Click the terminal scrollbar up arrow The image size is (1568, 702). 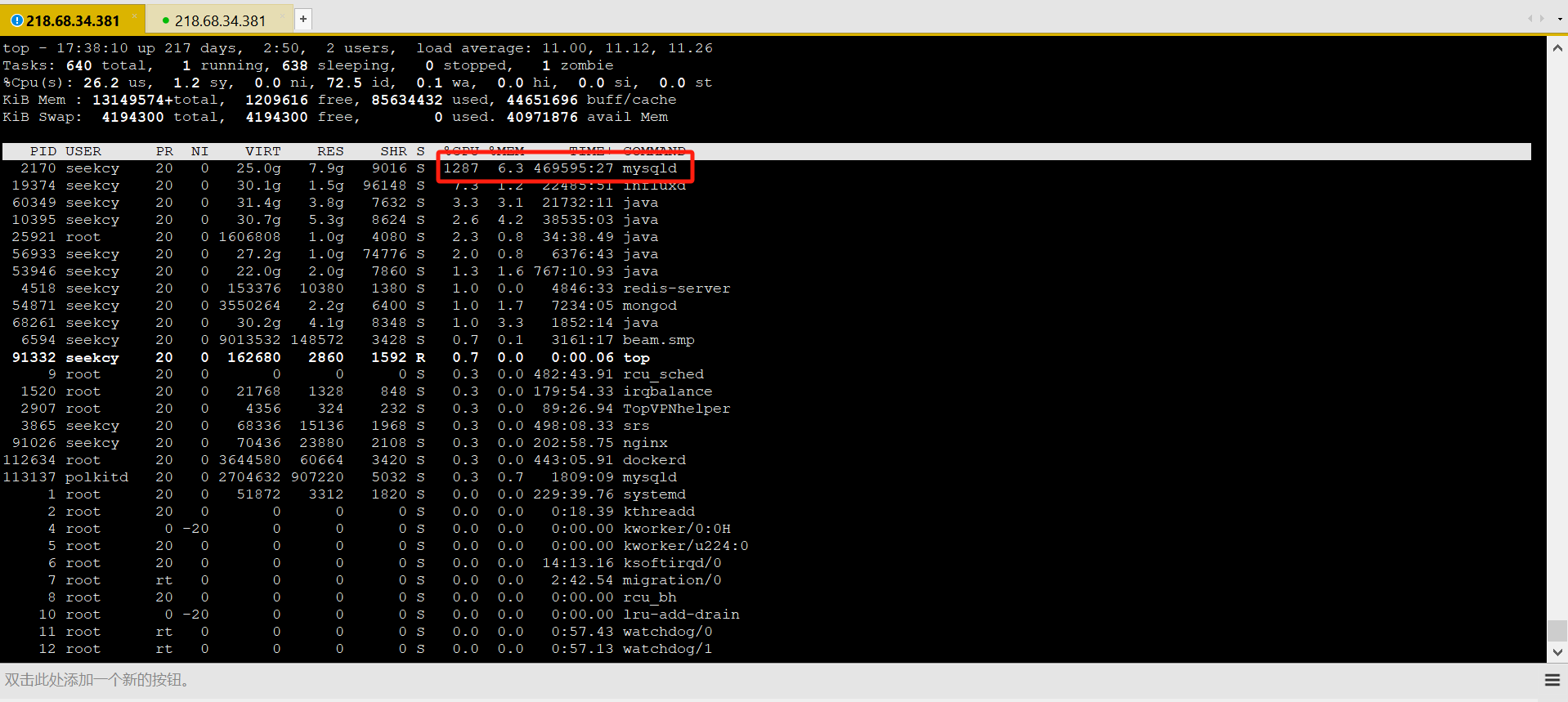[x=1557, y=48]
